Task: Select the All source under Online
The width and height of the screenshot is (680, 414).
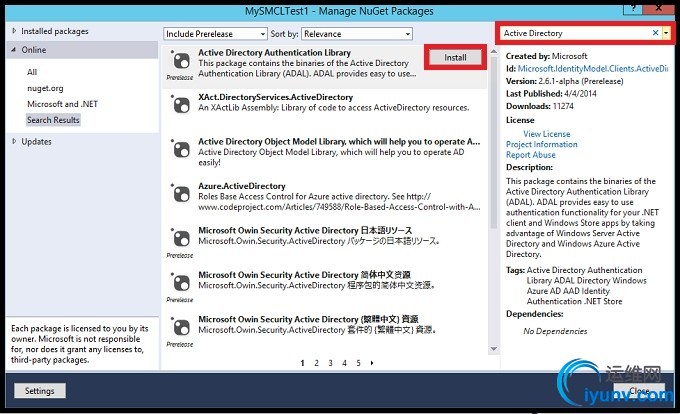Action: (x=32, y=72)
